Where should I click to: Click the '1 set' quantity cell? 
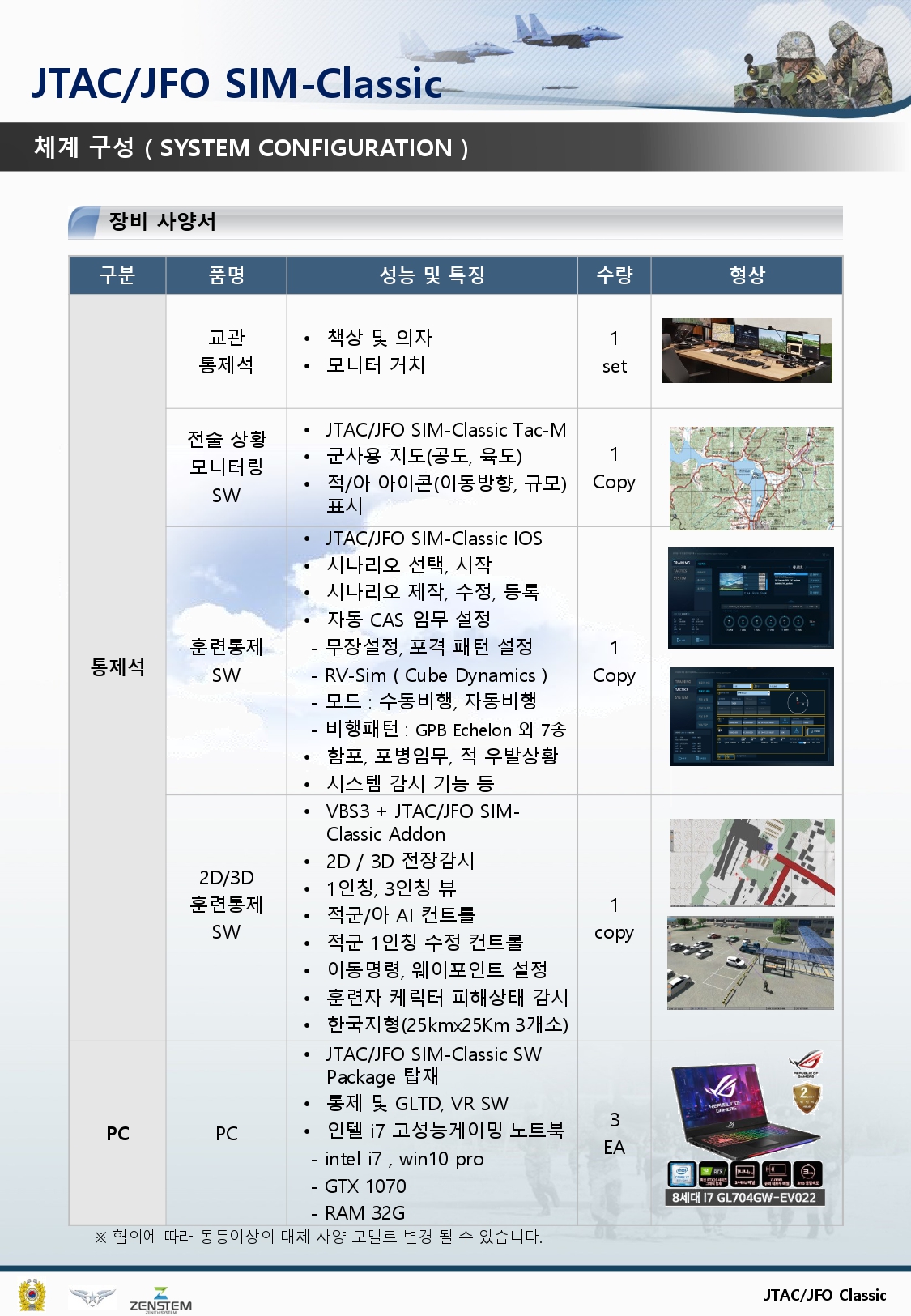click(x=614, y=351)
